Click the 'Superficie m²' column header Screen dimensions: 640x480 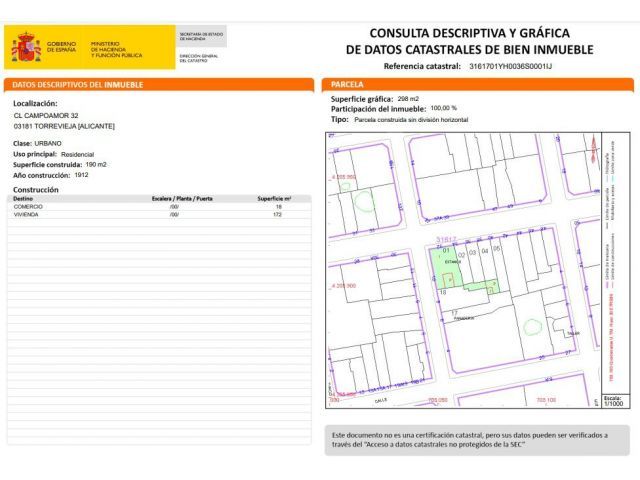(x=274, y=199)
